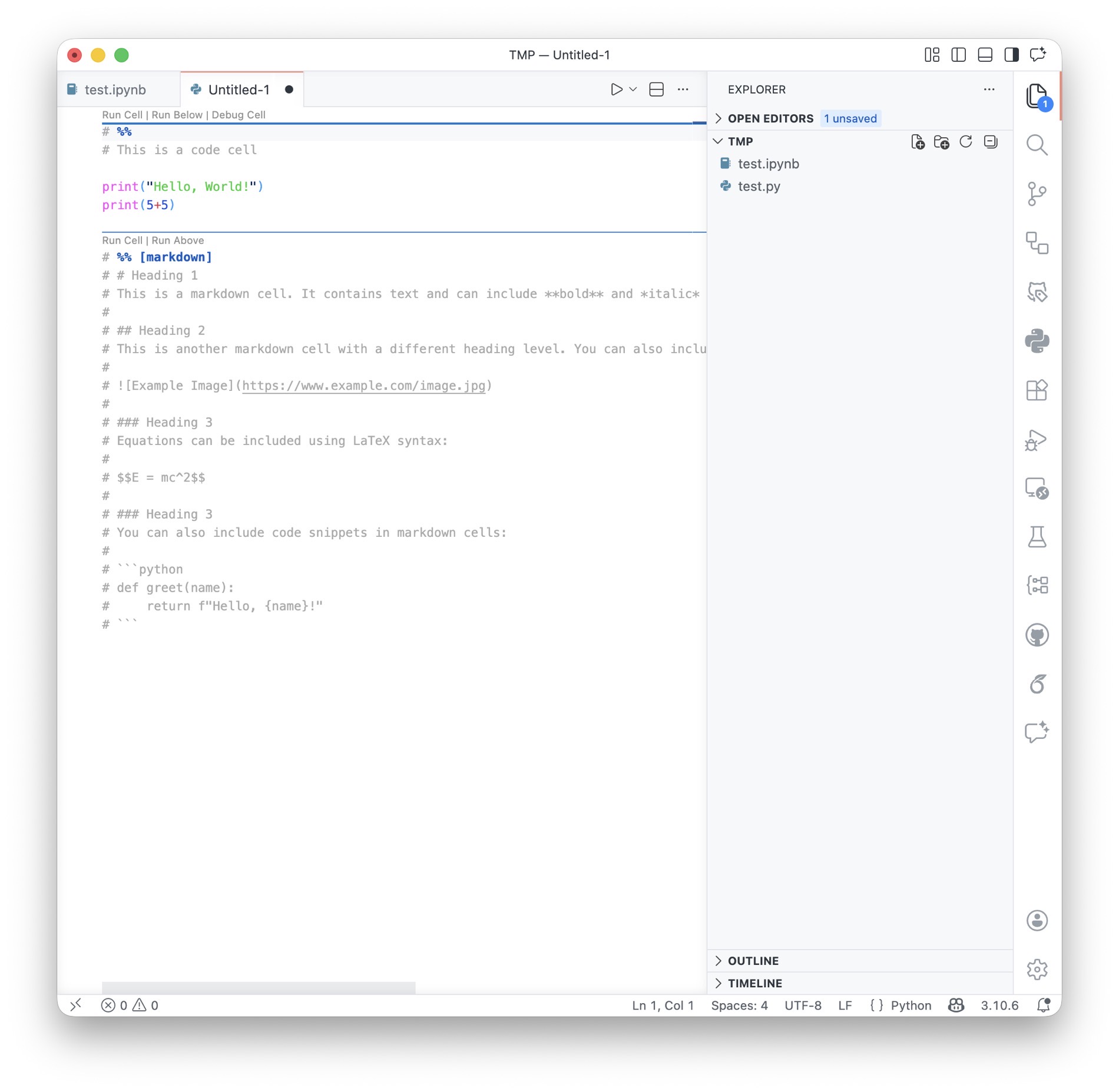
Task: Open the run button dropdown arrow
Action: 633,89
